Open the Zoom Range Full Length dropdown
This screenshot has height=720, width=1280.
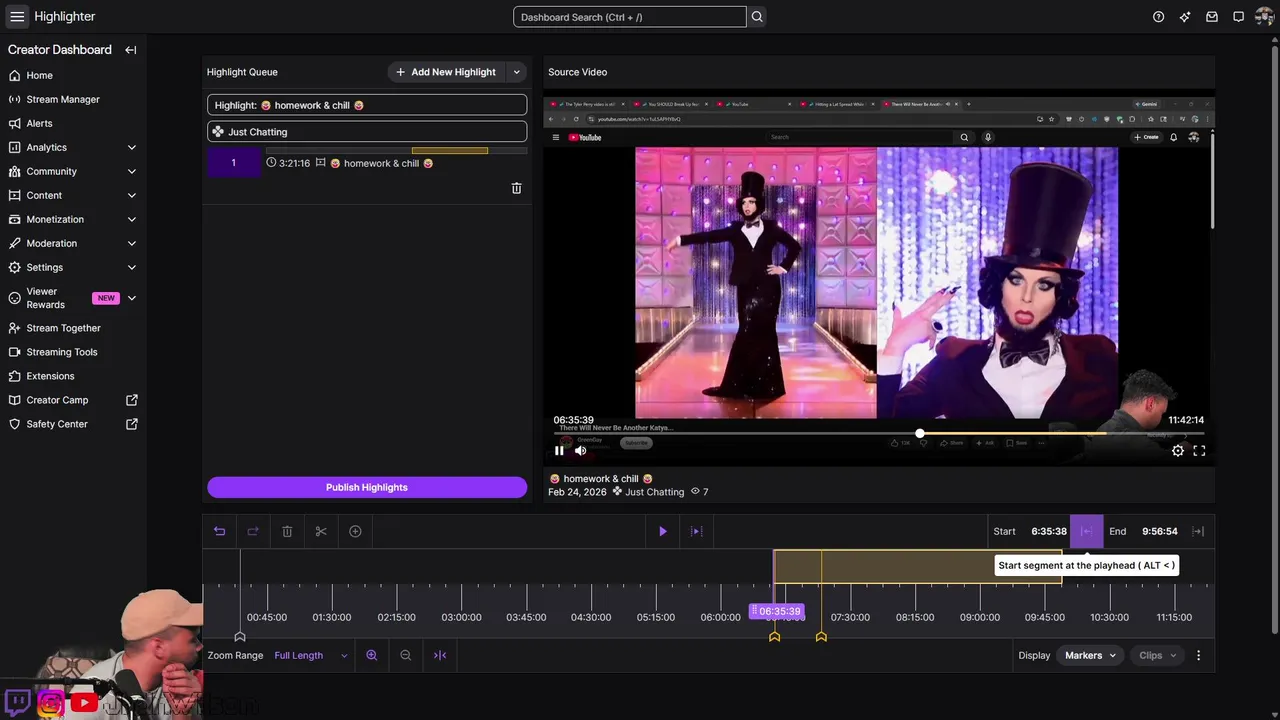pyautogui.click(x=311, y=655)
